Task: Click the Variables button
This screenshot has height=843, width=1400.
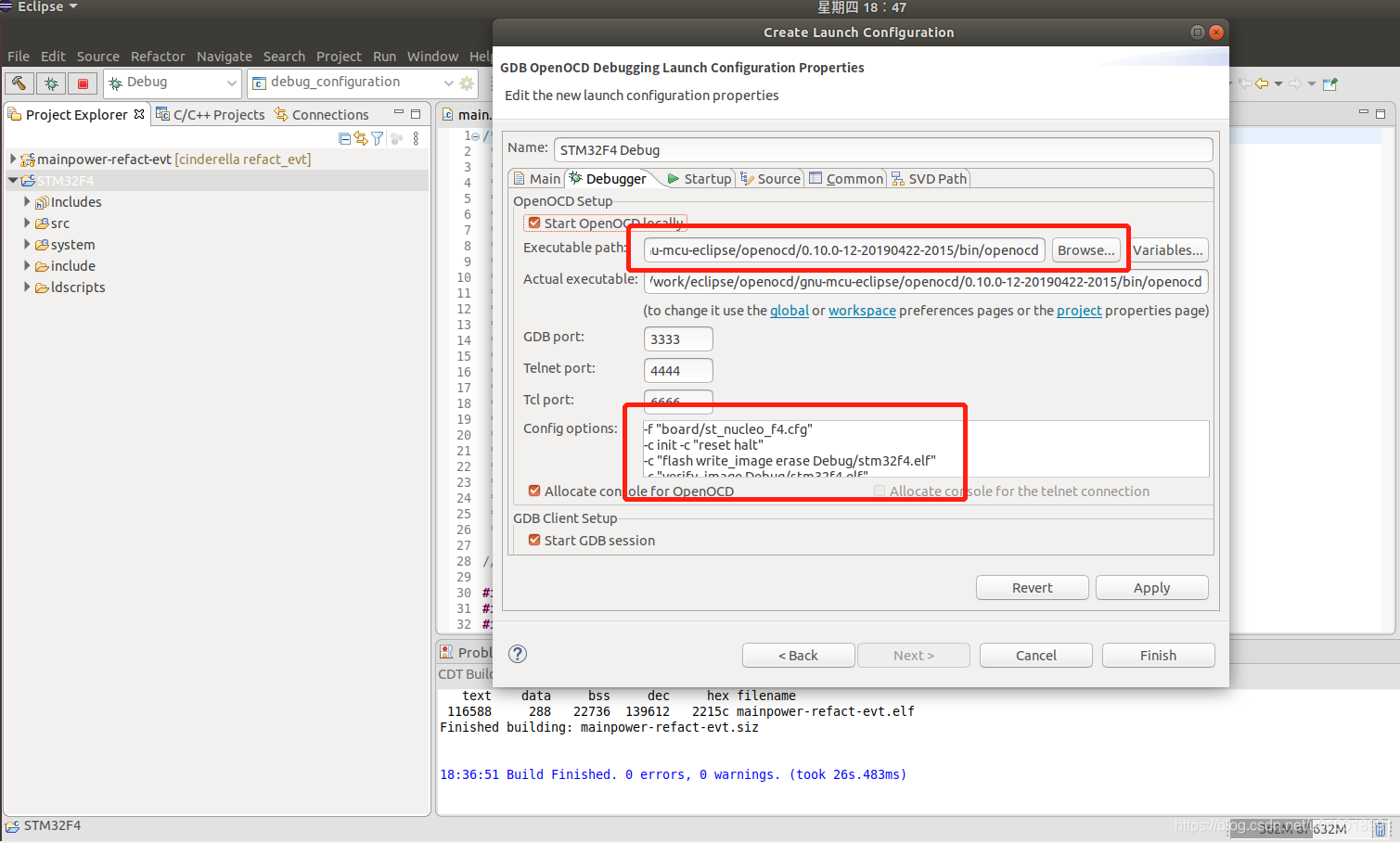Action: pos(1168,249)
